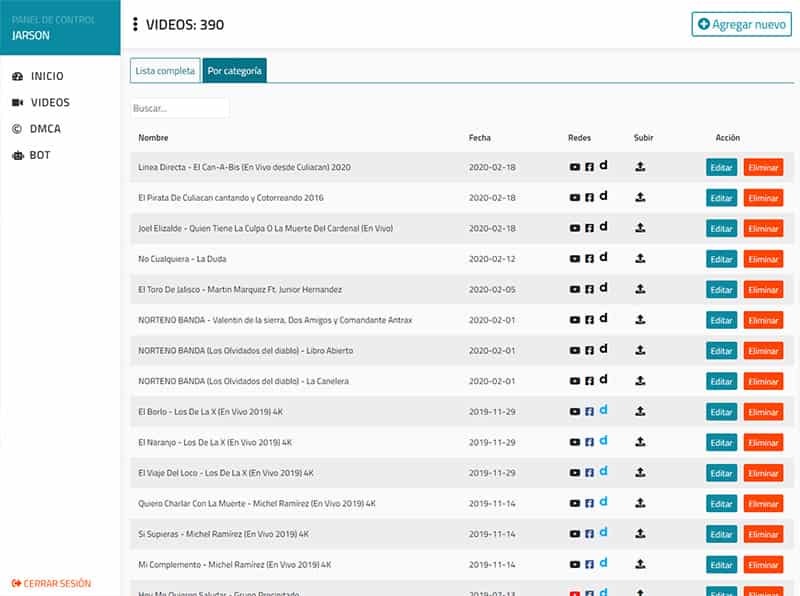Open the YouTube icon for Linea Directa video
This screenshot has width=800, height=596.
click(x=574, y=167)
